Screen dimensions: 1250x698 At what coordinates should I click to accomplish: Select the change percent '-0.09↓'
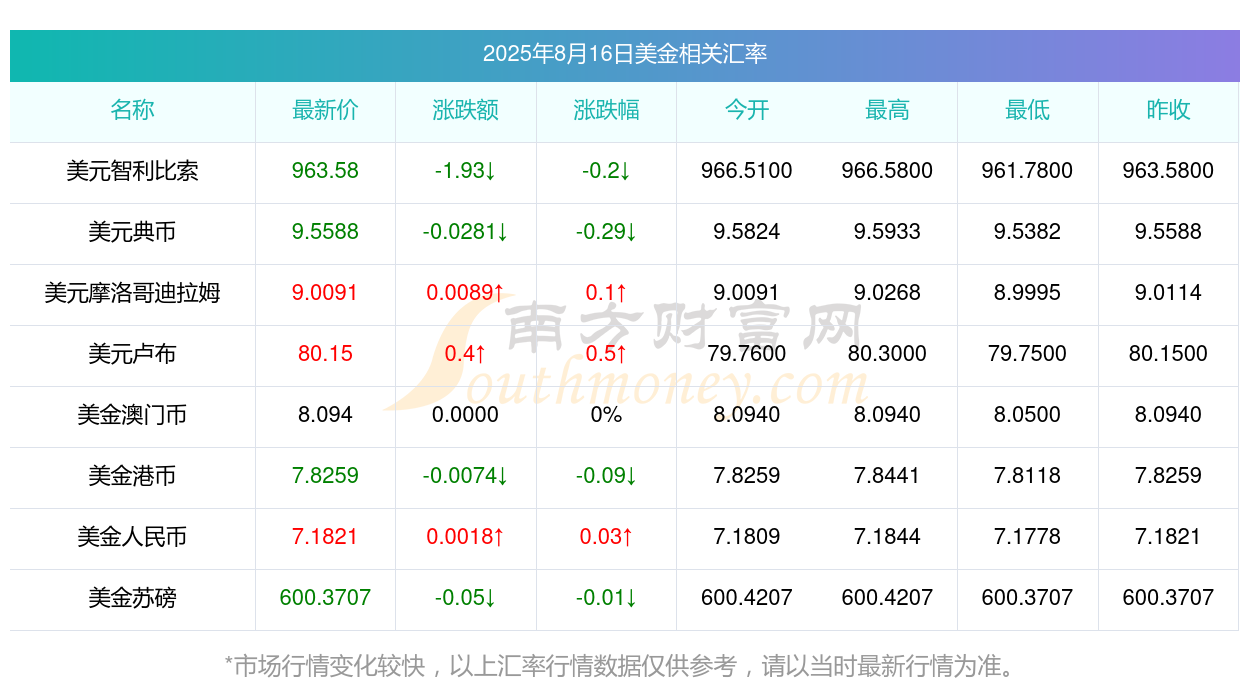pos(606,476)
